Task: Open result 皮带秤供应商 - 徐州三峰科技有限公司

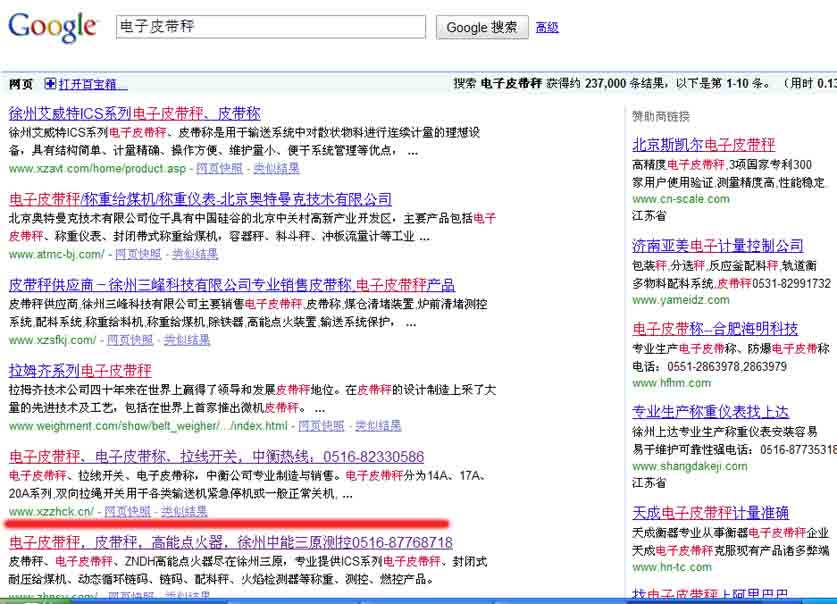Action: click(x=232, y=285)
